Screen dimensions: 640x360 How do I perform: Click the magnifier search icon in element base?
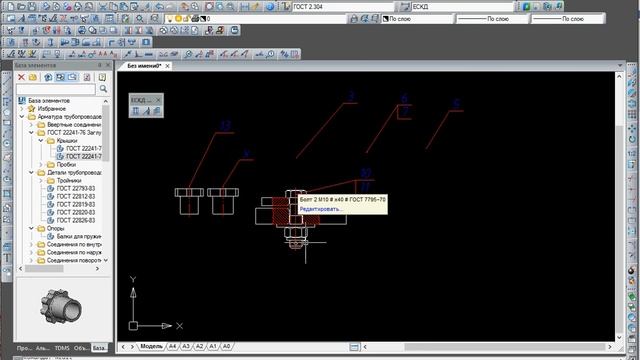pos(103,89)
